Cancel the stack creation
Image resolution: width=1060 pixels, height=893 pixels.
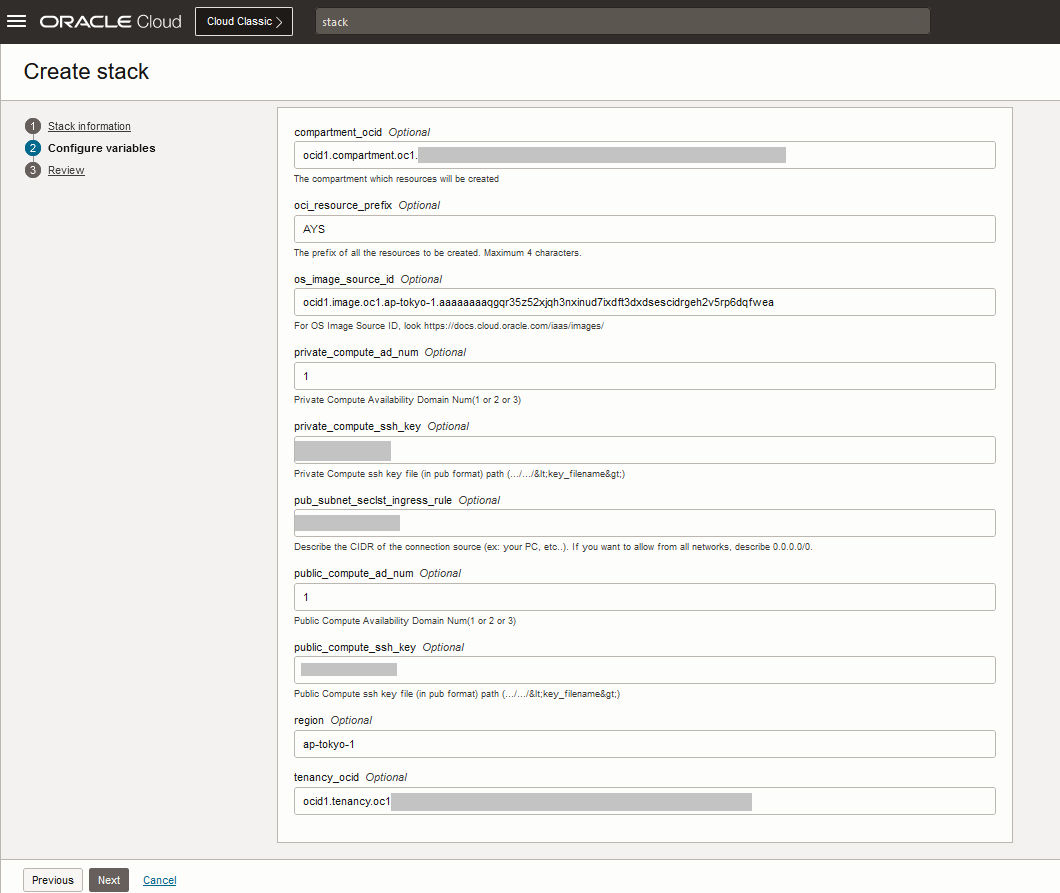pos(160,880)
